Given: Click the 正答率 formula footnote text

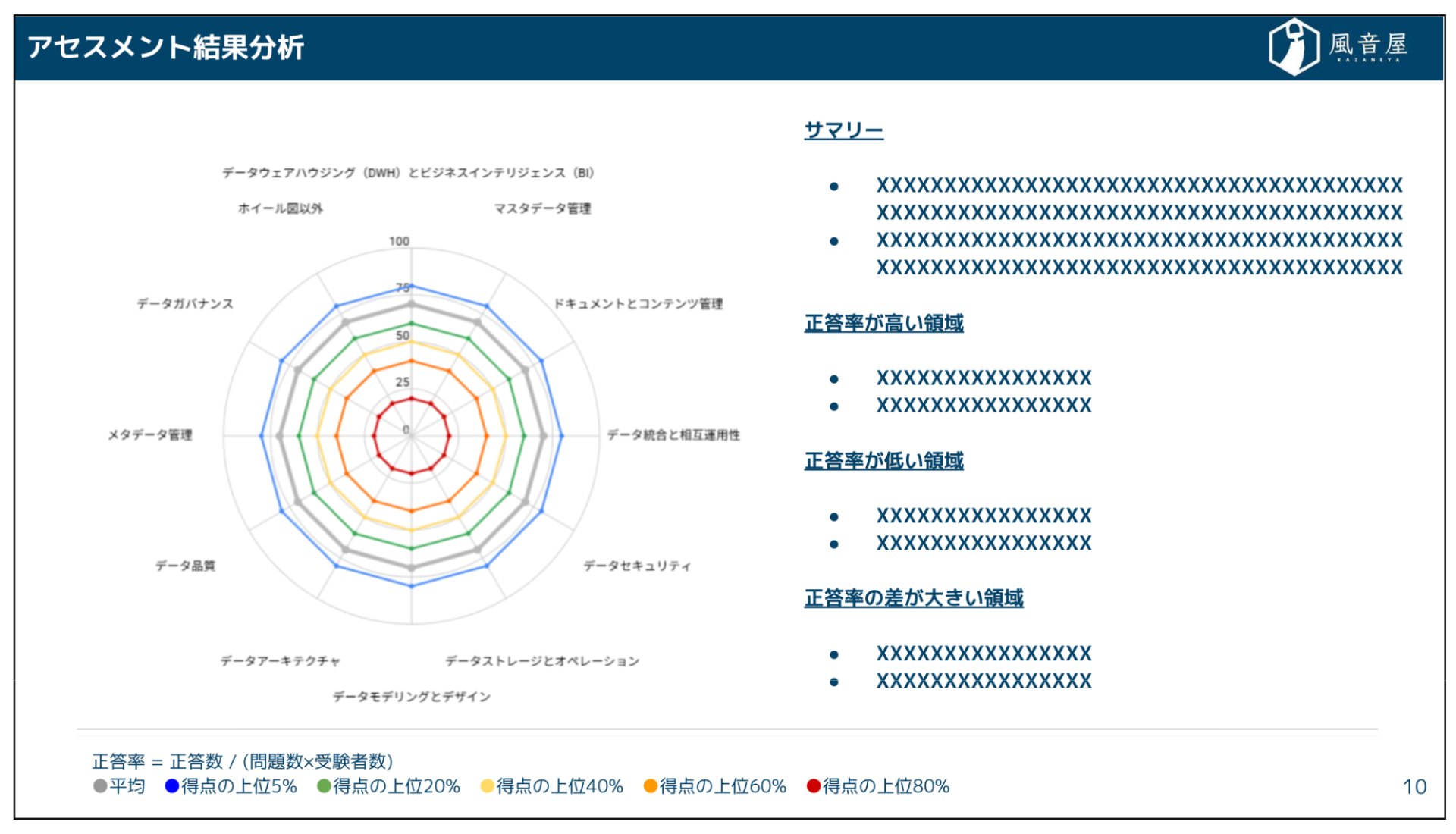Looking at the screenshot, I should click(x=243, y=761).
